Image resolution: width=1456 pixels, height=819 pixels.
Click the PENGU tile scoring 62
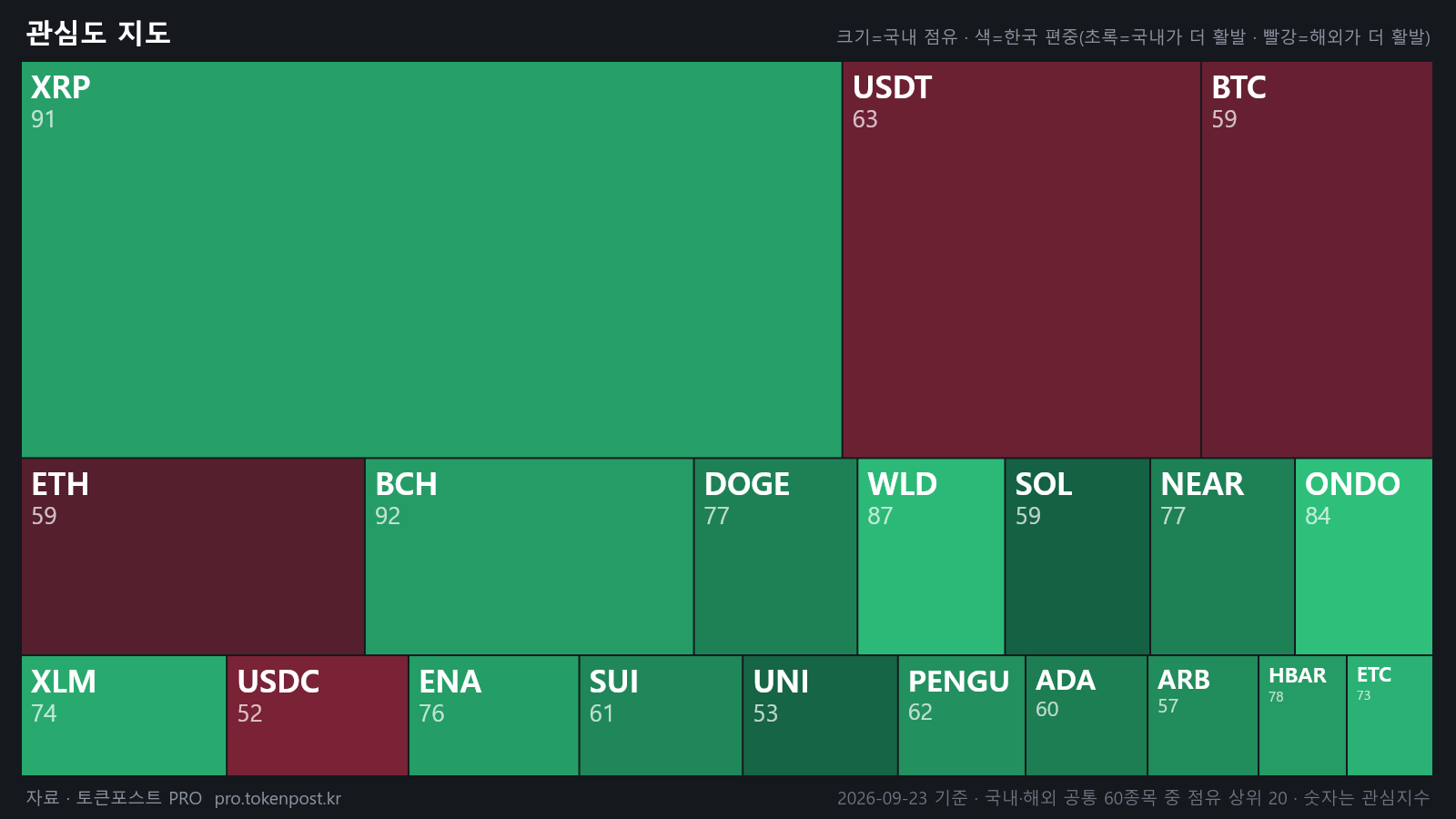962,715
